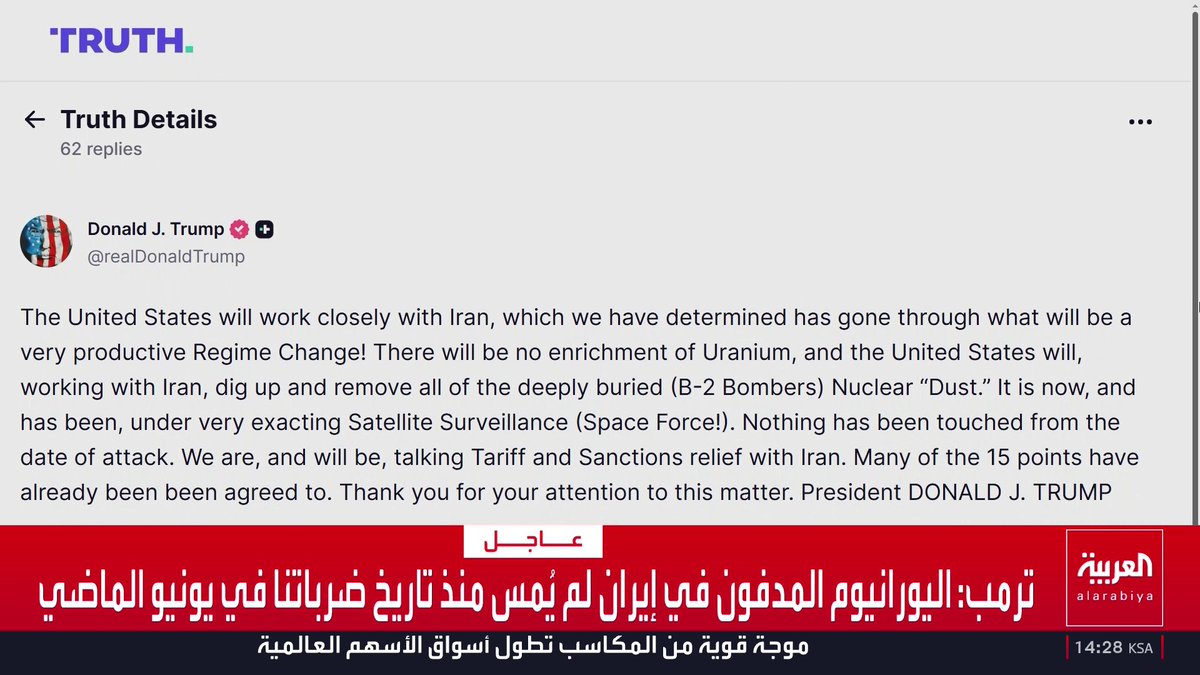1200x675 pixels.
Task: View the 62 replies link
Action: pos(101,149)
